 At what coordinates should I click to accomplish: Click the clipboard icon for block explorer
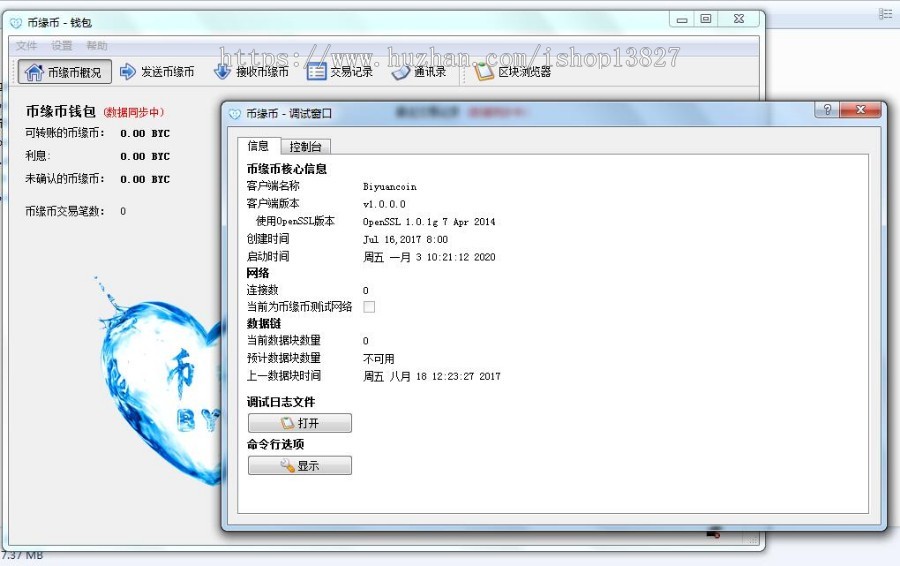(x=483, y=72)
